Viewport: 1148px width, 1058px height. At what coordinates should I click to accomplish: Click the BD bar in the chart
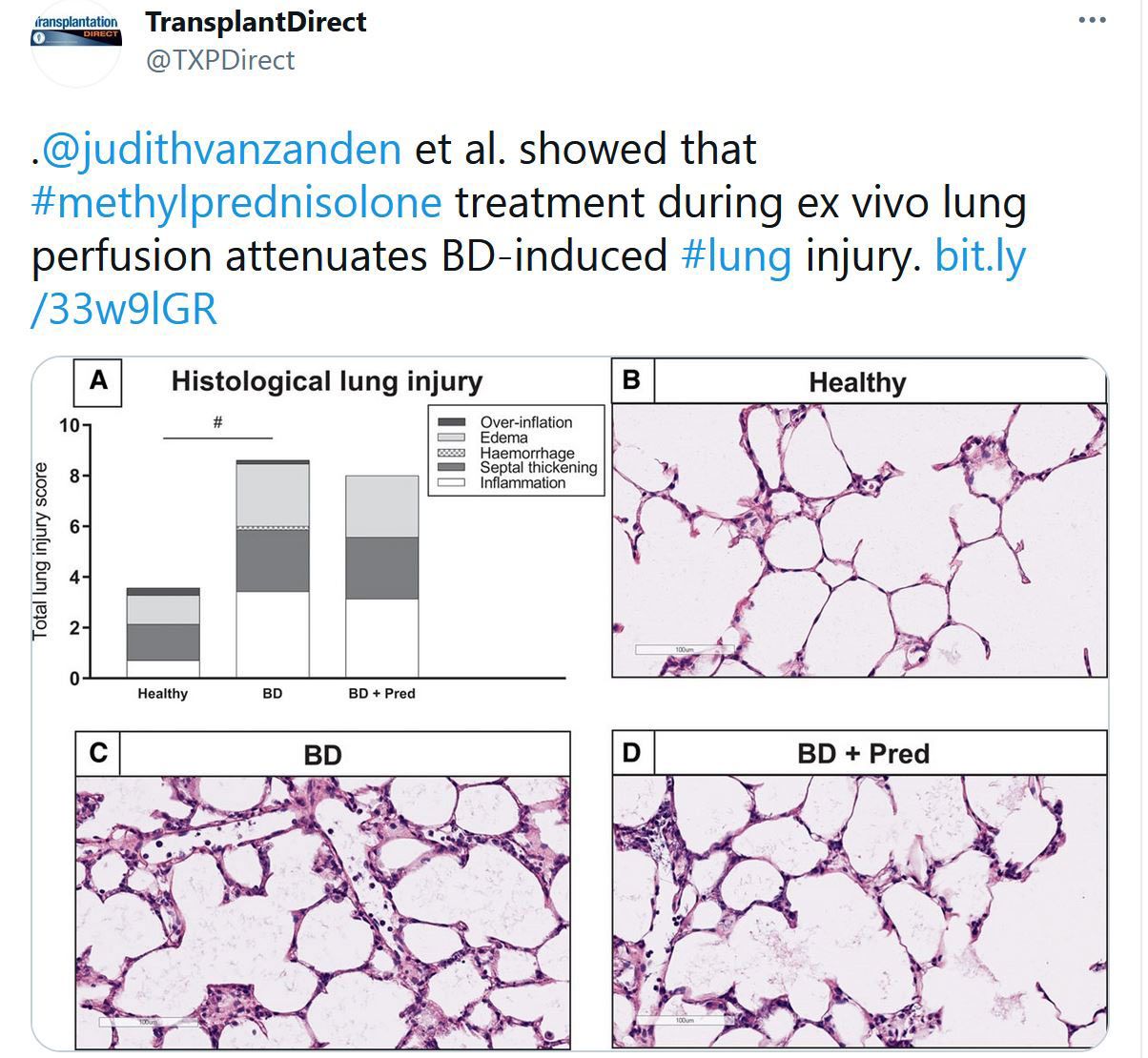pyautogui.click(x=273, y=569)
